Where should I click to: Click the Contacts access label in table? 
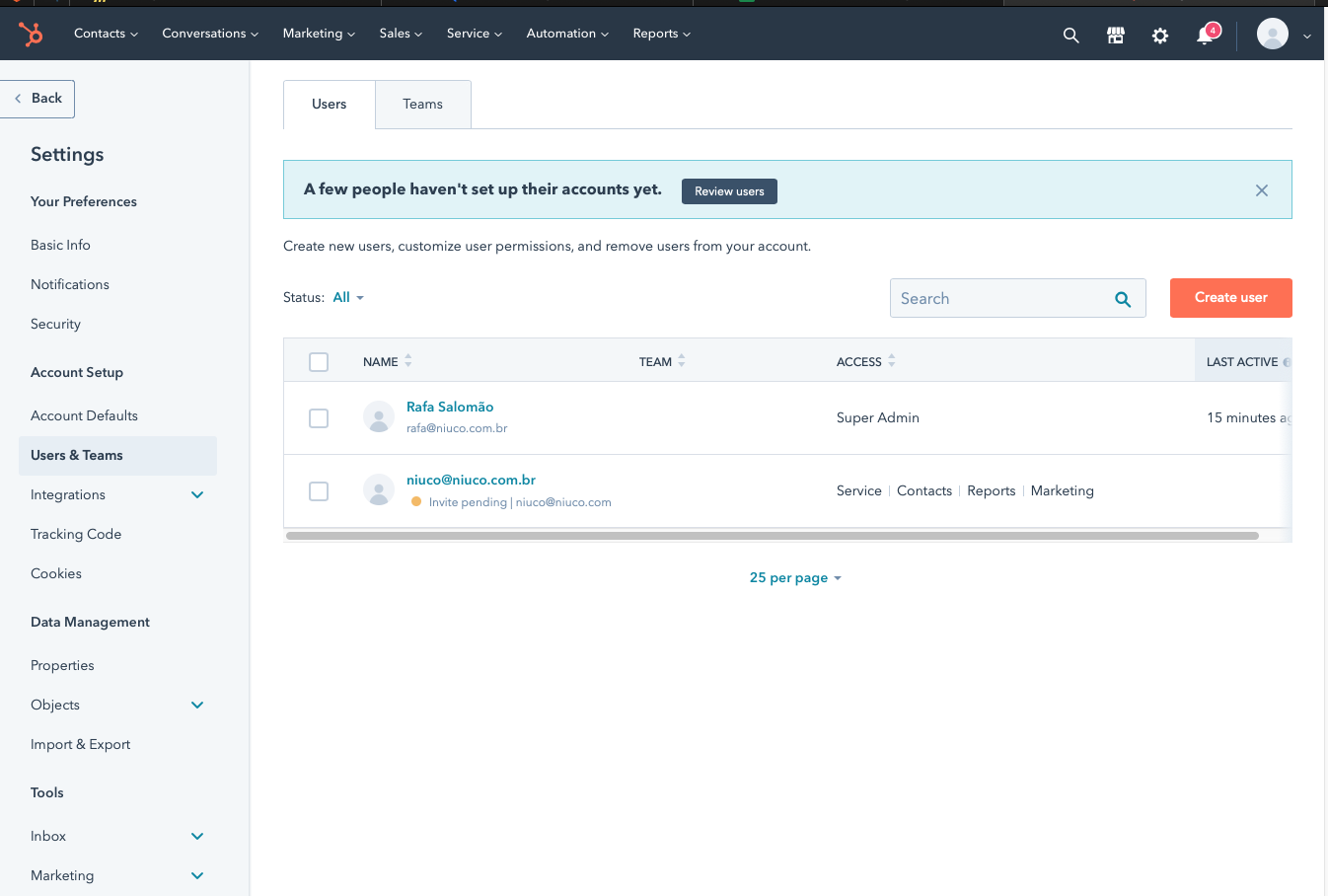point(924,490)
